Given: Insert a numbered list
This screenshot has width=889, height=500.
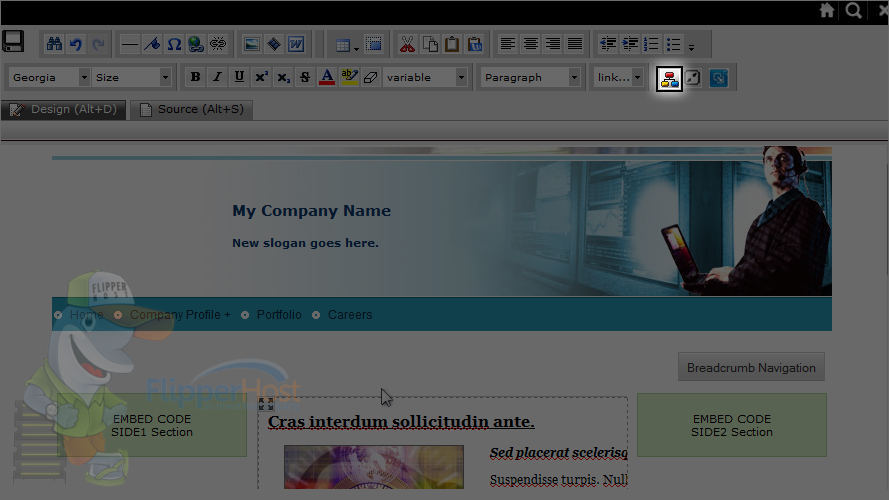Looking at the screenshot, I should (x=652, y=44).
